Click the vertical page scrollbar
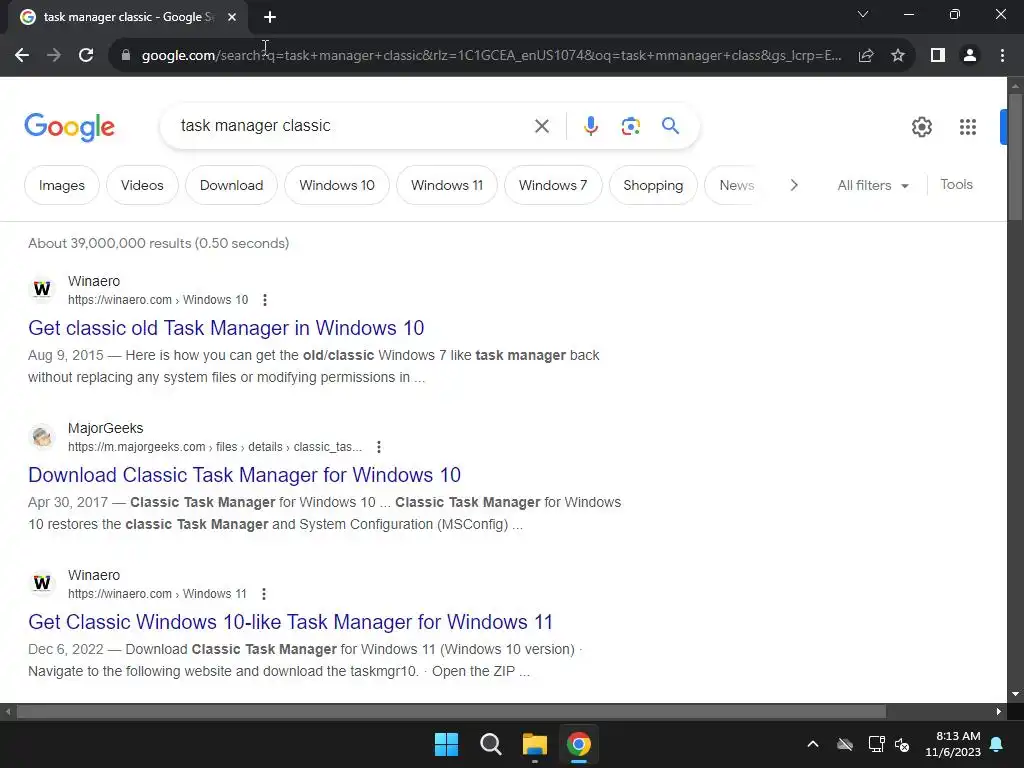This screenshot has height=768, width=1024. point(1015,157)
